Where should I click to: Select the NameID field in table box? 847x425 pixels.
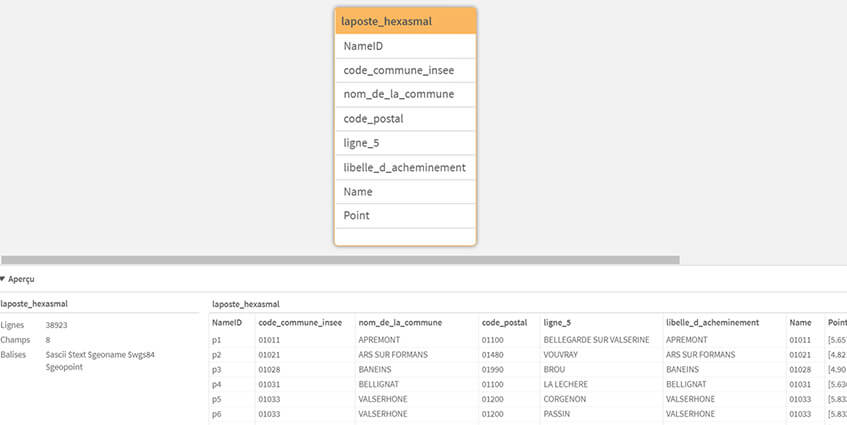[405, 46]
